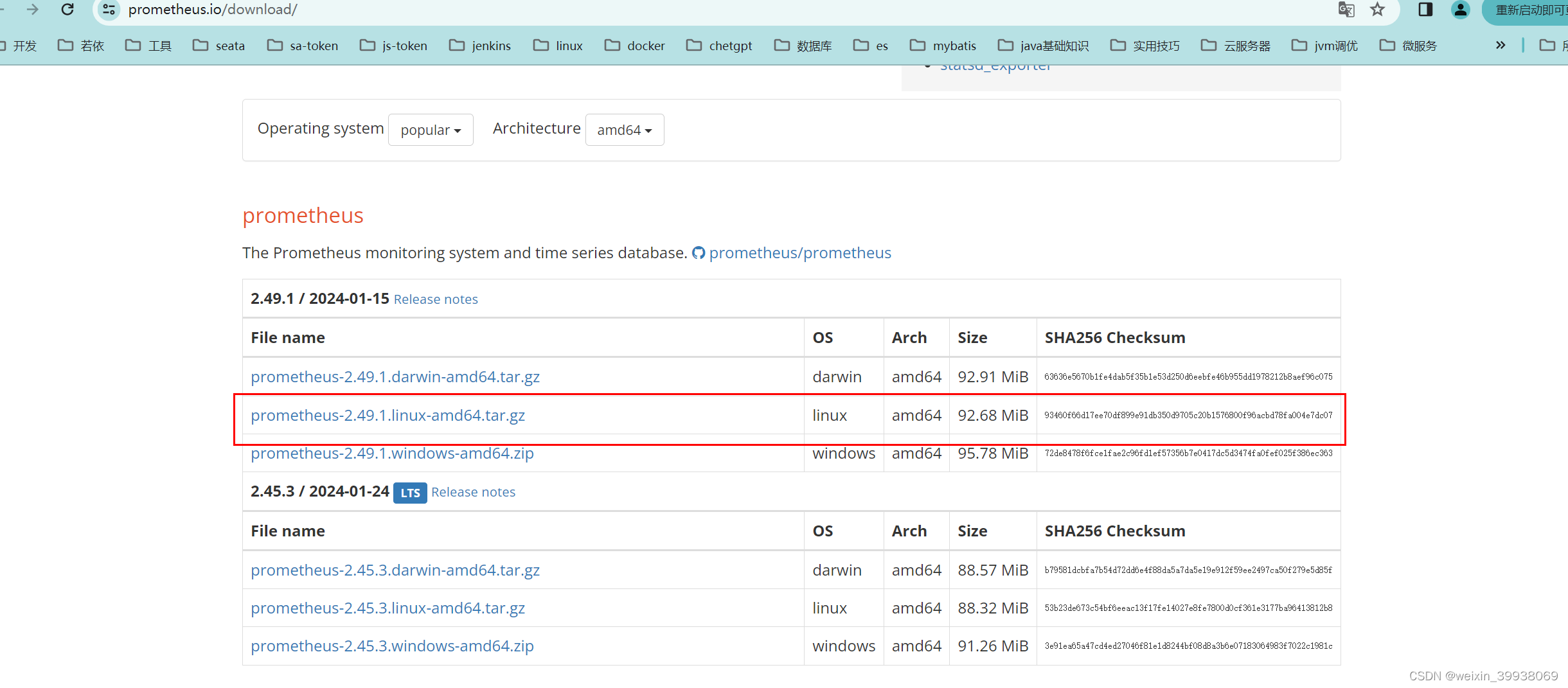Select checksum of 2.49.1 windows file

point(1188,454)
